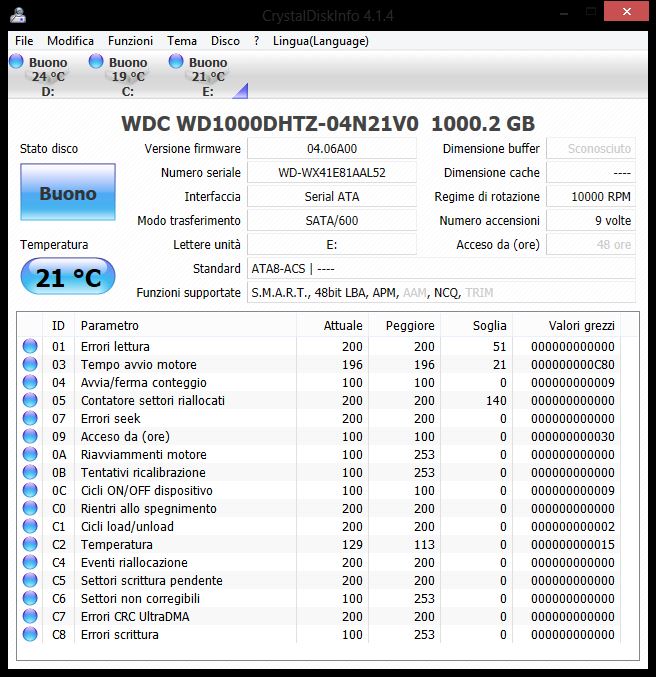Open the Disco menu
The image size is (656, 677).
click(x=225, y=41)
